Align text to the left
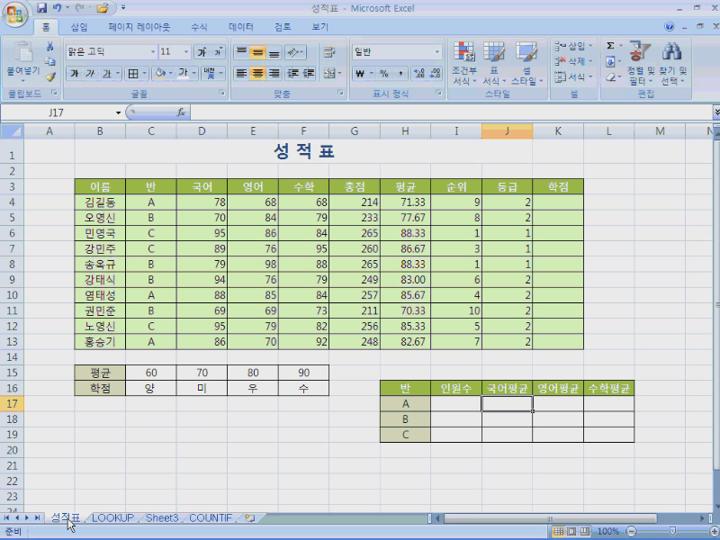This screenshot has width=720, height=540. (241, 73)
